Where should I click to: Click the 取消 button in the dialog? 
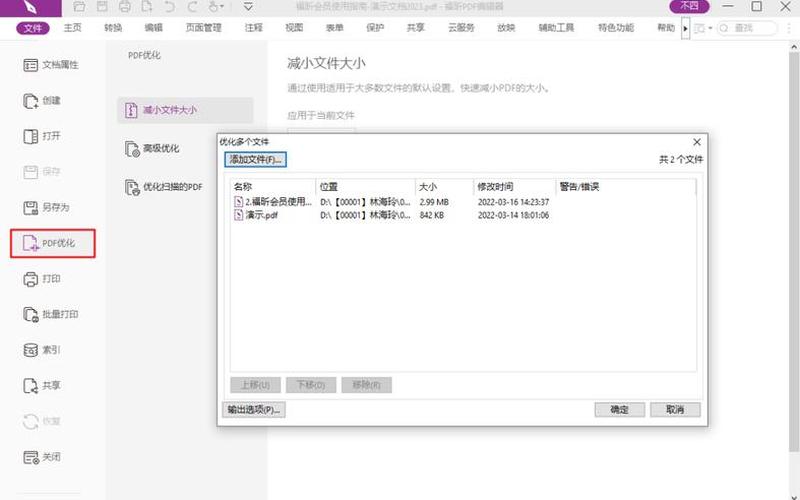pos(675,410)
